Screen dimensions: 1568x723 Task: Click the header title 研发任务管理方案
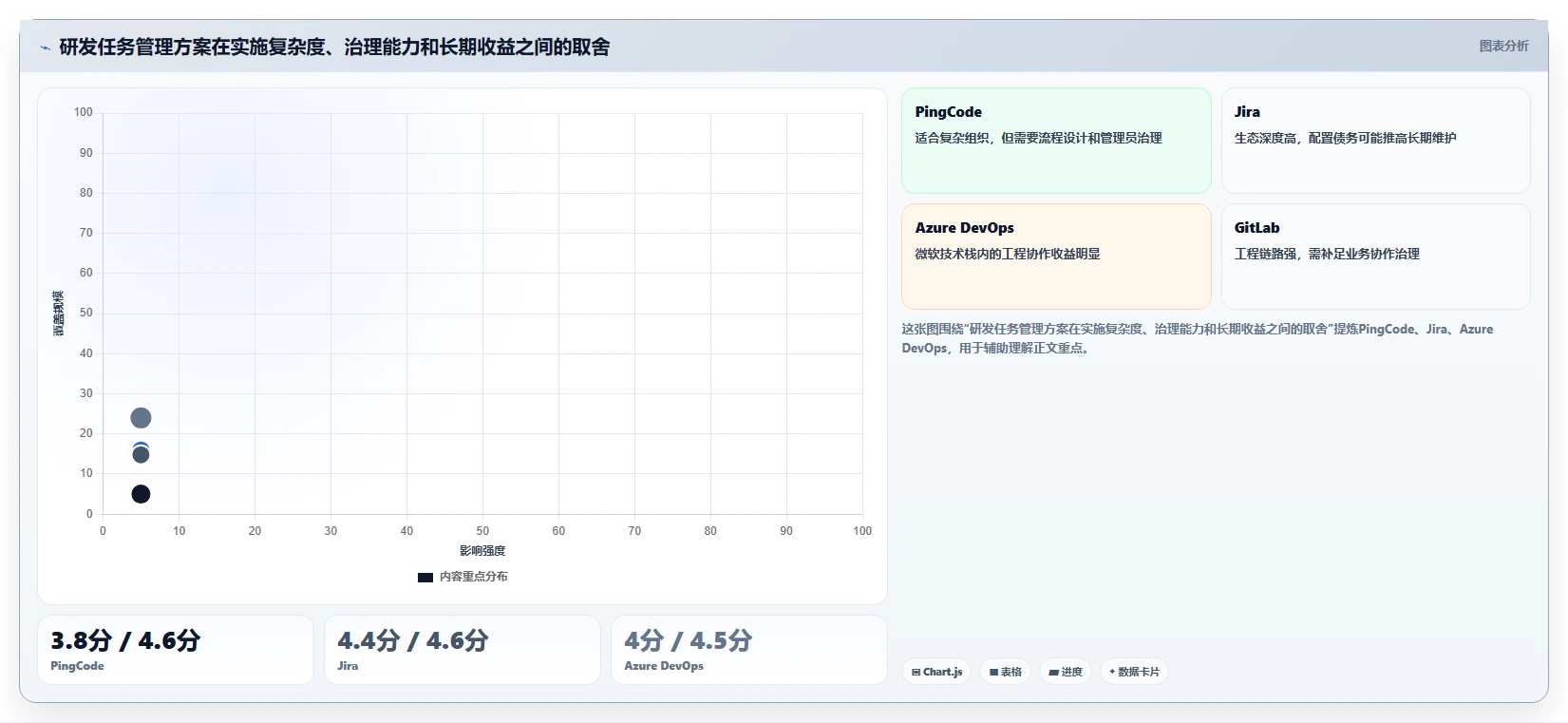tap(334, 47)
